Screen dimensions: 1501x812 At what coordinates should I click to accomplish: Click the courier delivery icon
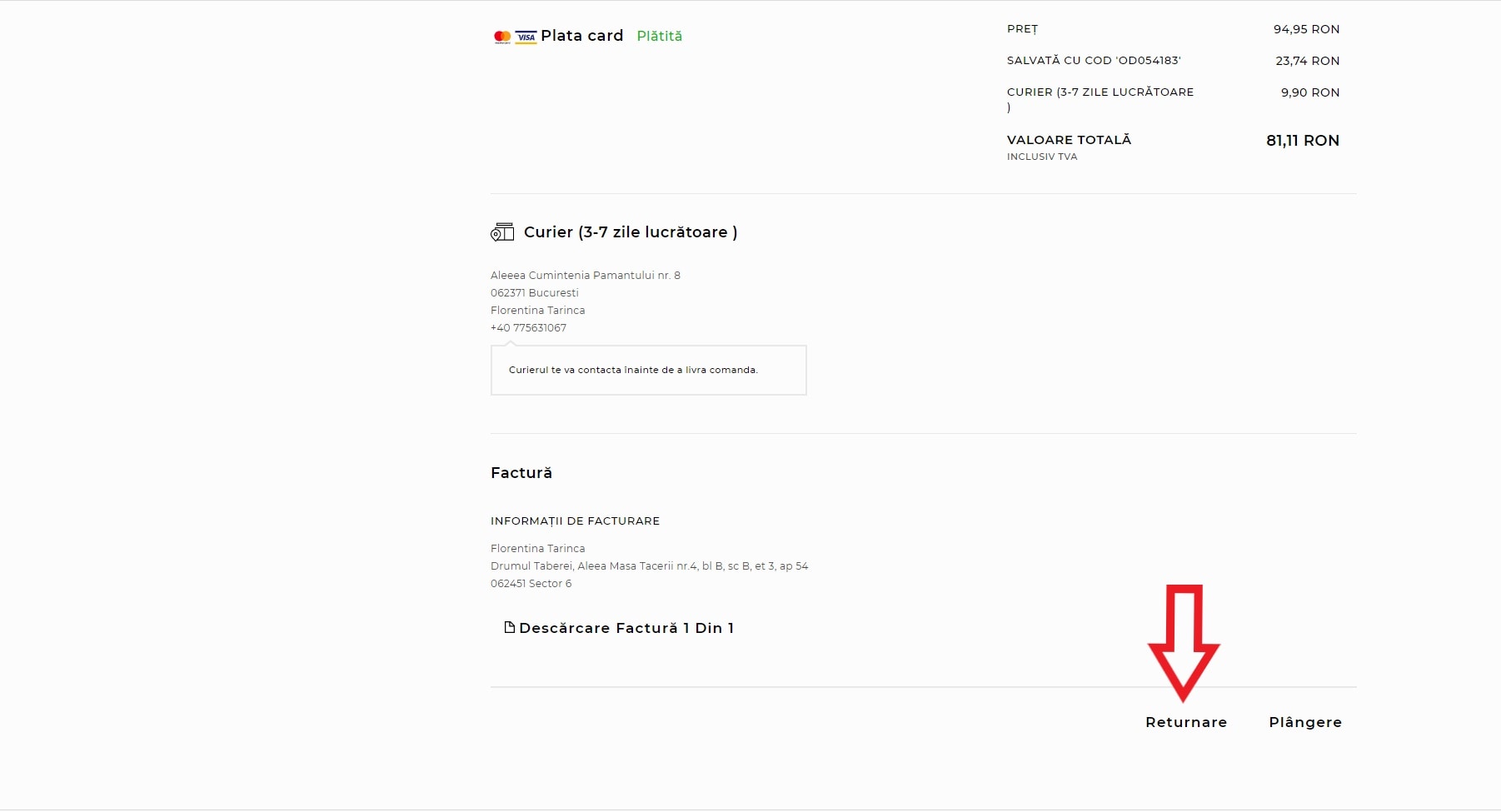click(x=502, y=232)
